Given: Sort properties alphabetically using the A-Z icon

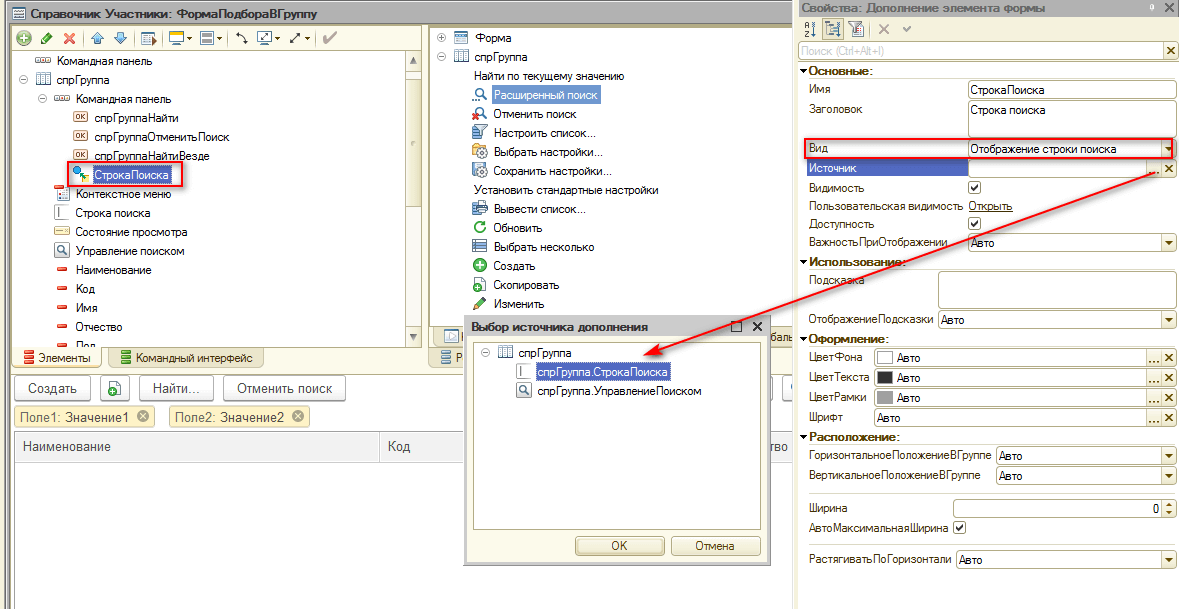Looking at the screenshot, I should pos(811,29).
